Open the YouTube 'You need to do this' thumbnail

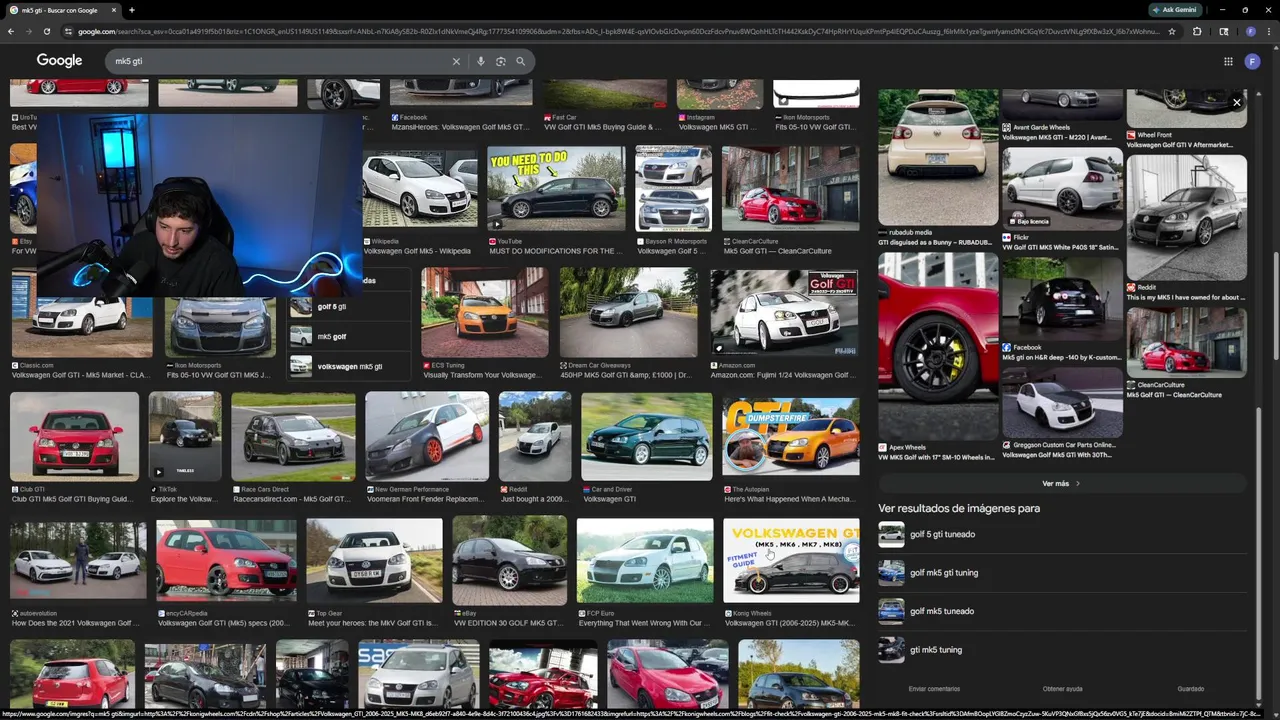coord(556,188)
